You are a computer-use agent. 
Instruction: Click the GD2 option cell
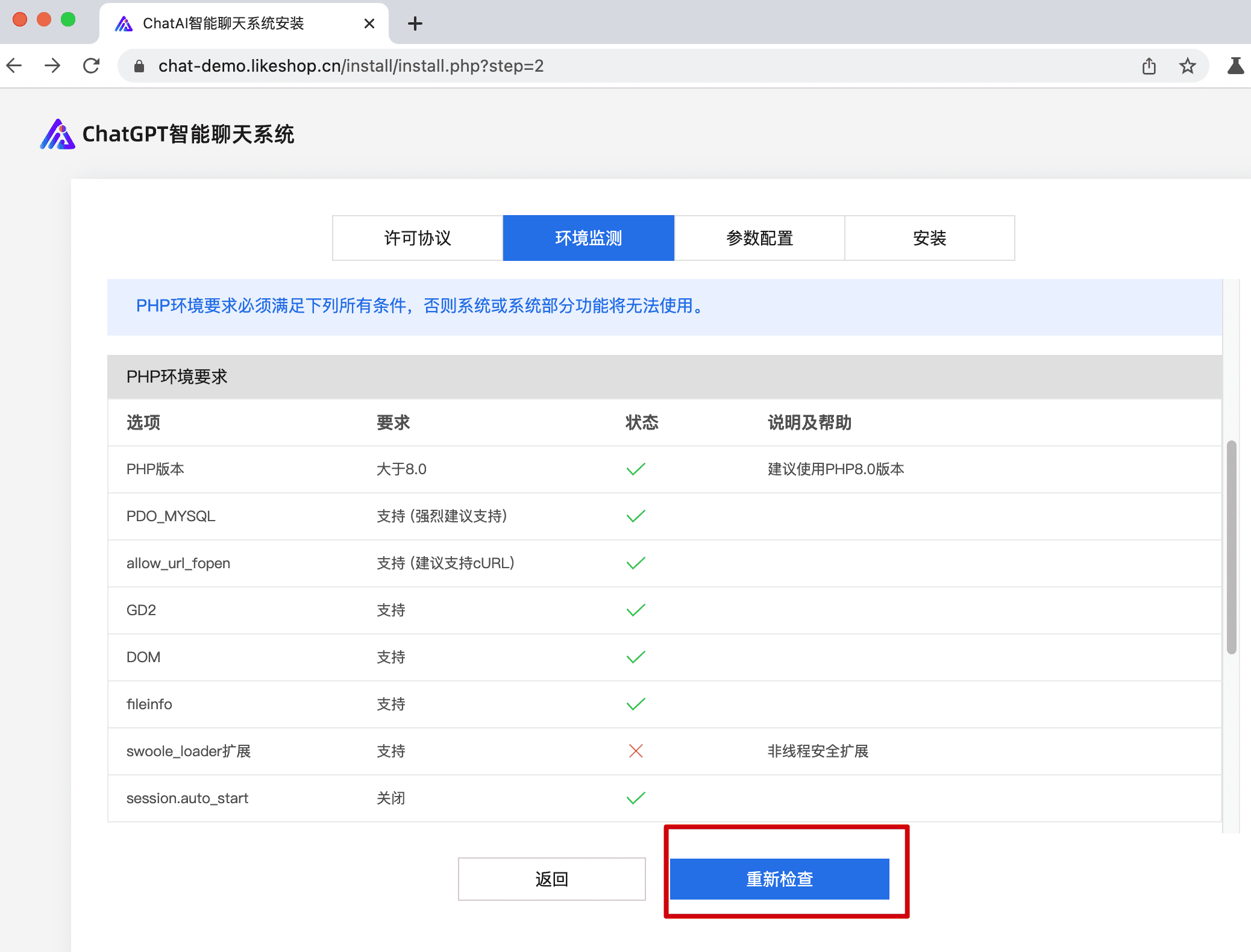[141, 610]
